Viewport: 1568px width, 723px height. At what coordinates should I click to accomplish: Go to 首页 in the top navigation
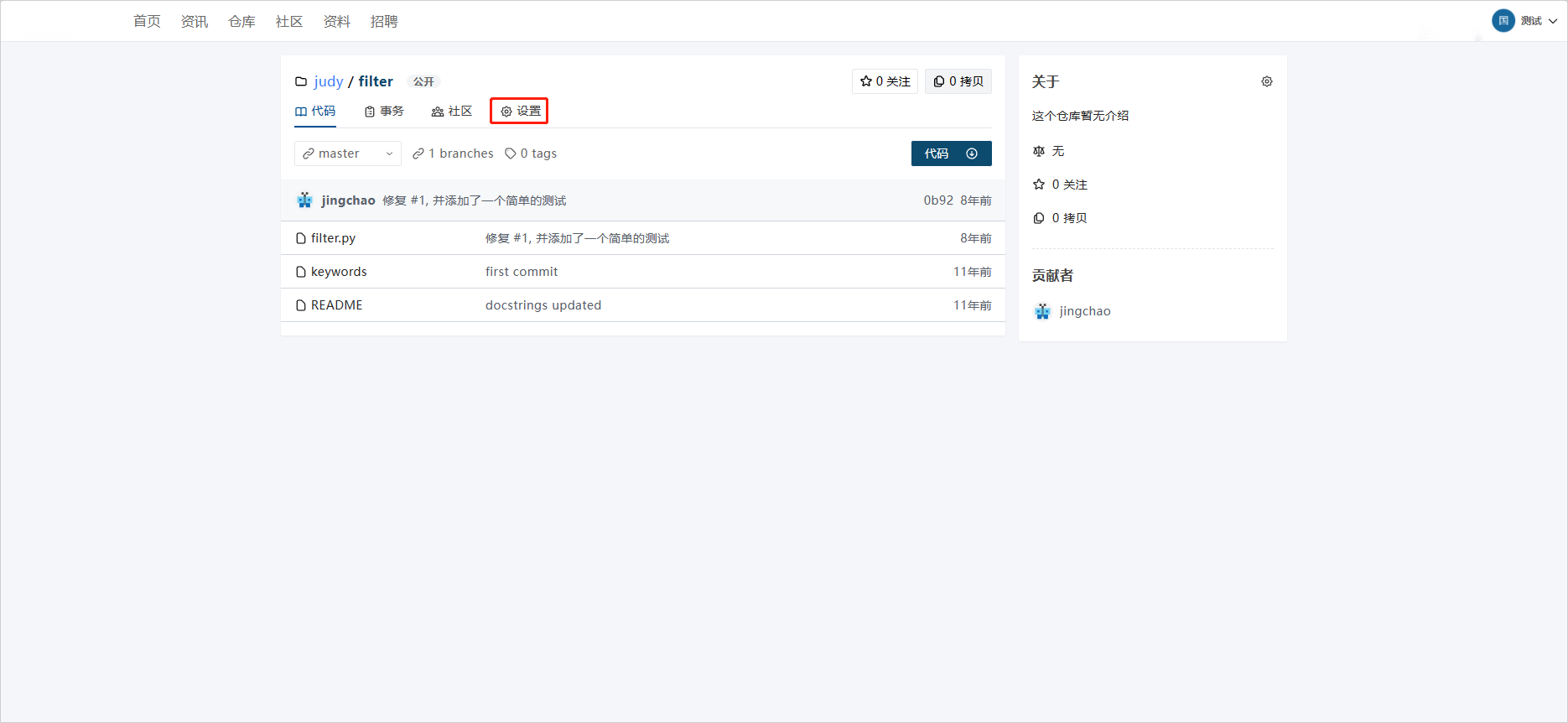click(147, 21)
